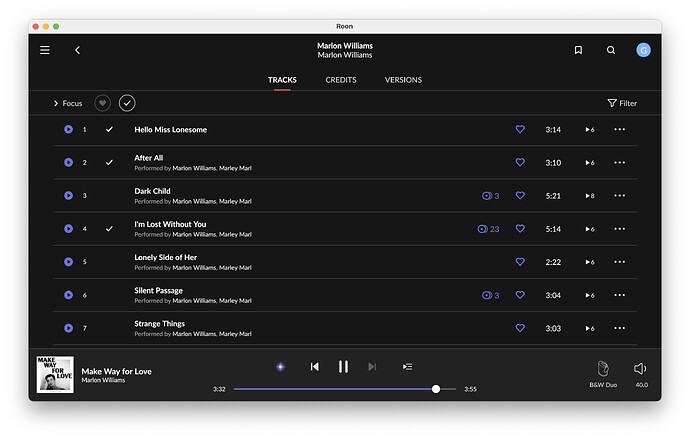Screen dimensions: 690x438
Task: Toggle favorite heart for Hello Miss Lonesome
Action: pos(520,130)
